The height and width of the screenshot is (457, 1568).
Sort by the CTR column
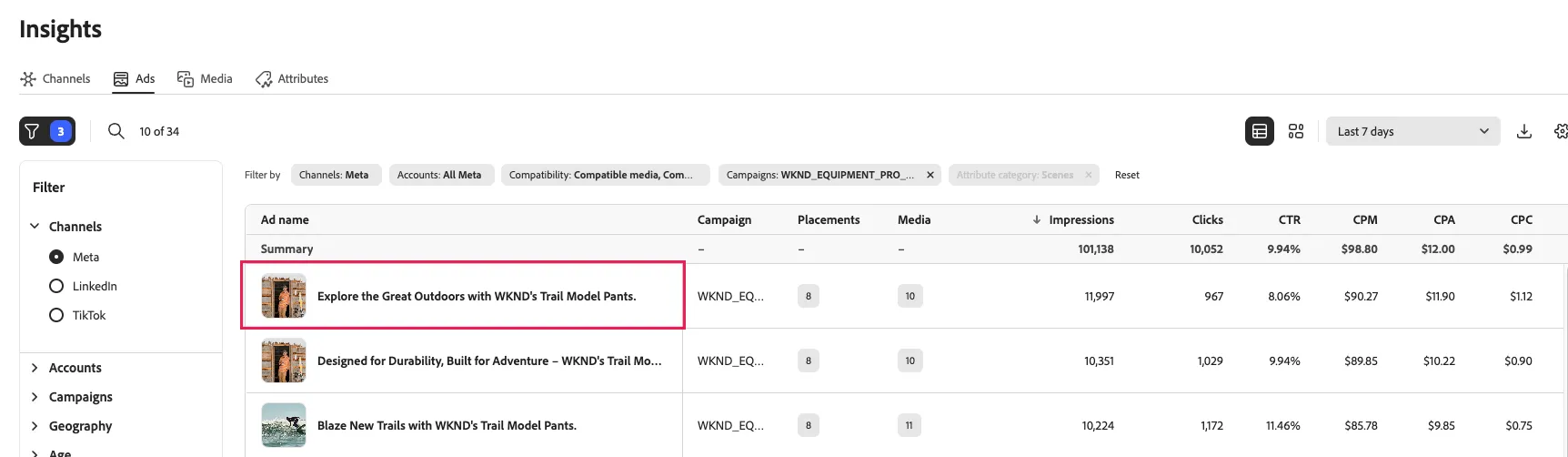coord(1290,219)
